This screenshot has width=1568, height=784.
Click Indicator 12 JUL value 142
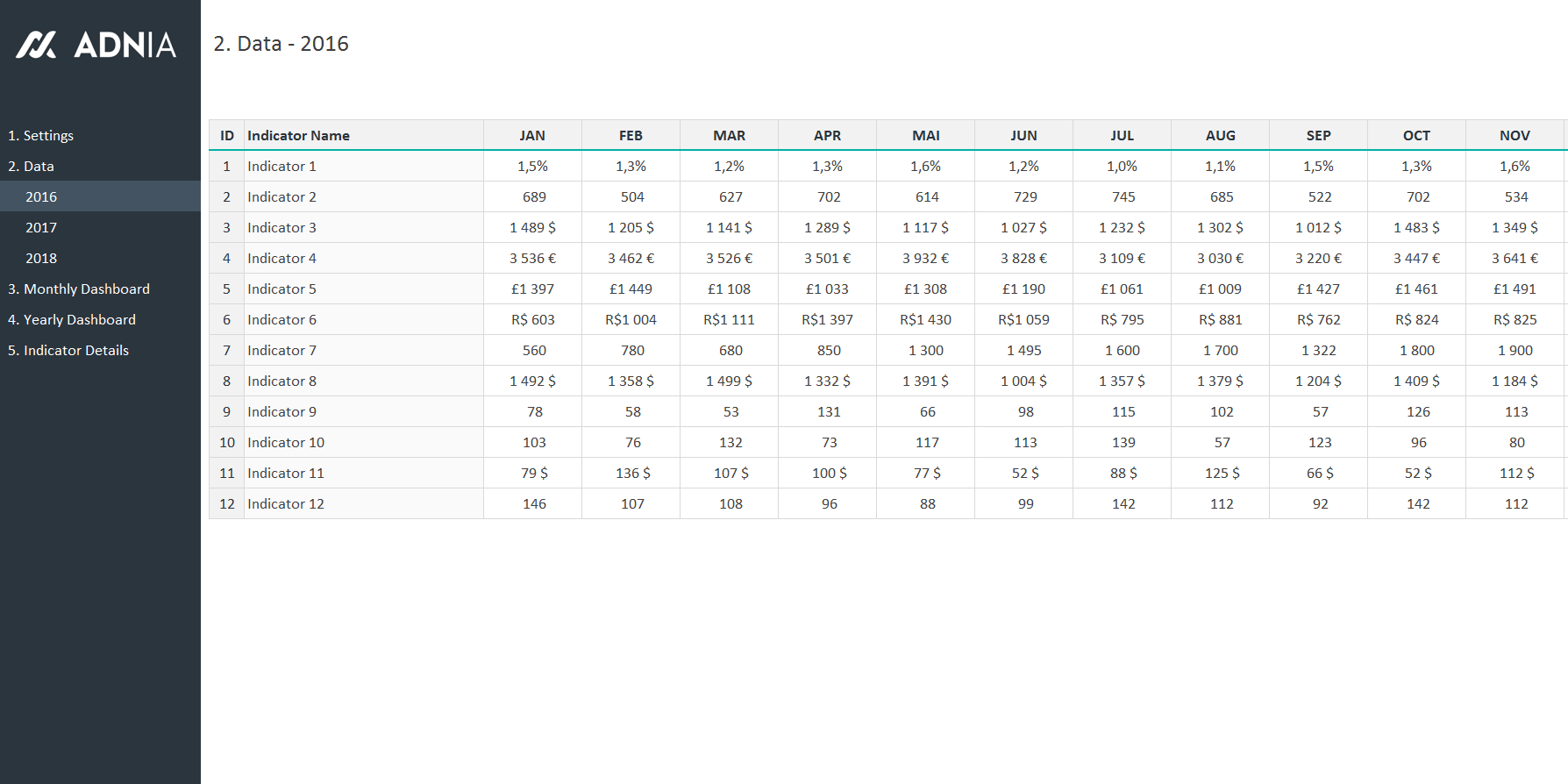coord(1123,503)
